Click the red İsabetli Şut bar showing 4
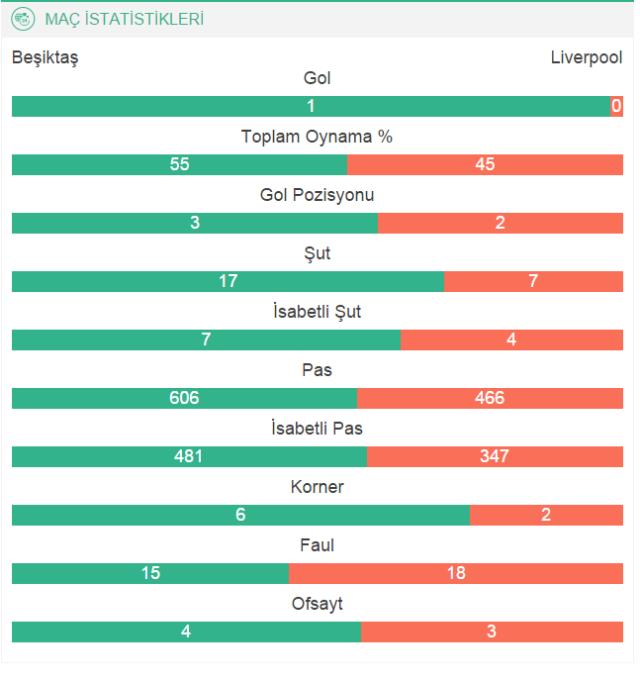Image resolution: width=640 pixels, height=679 pixels. pyautogui.click(x=512, y=340)
